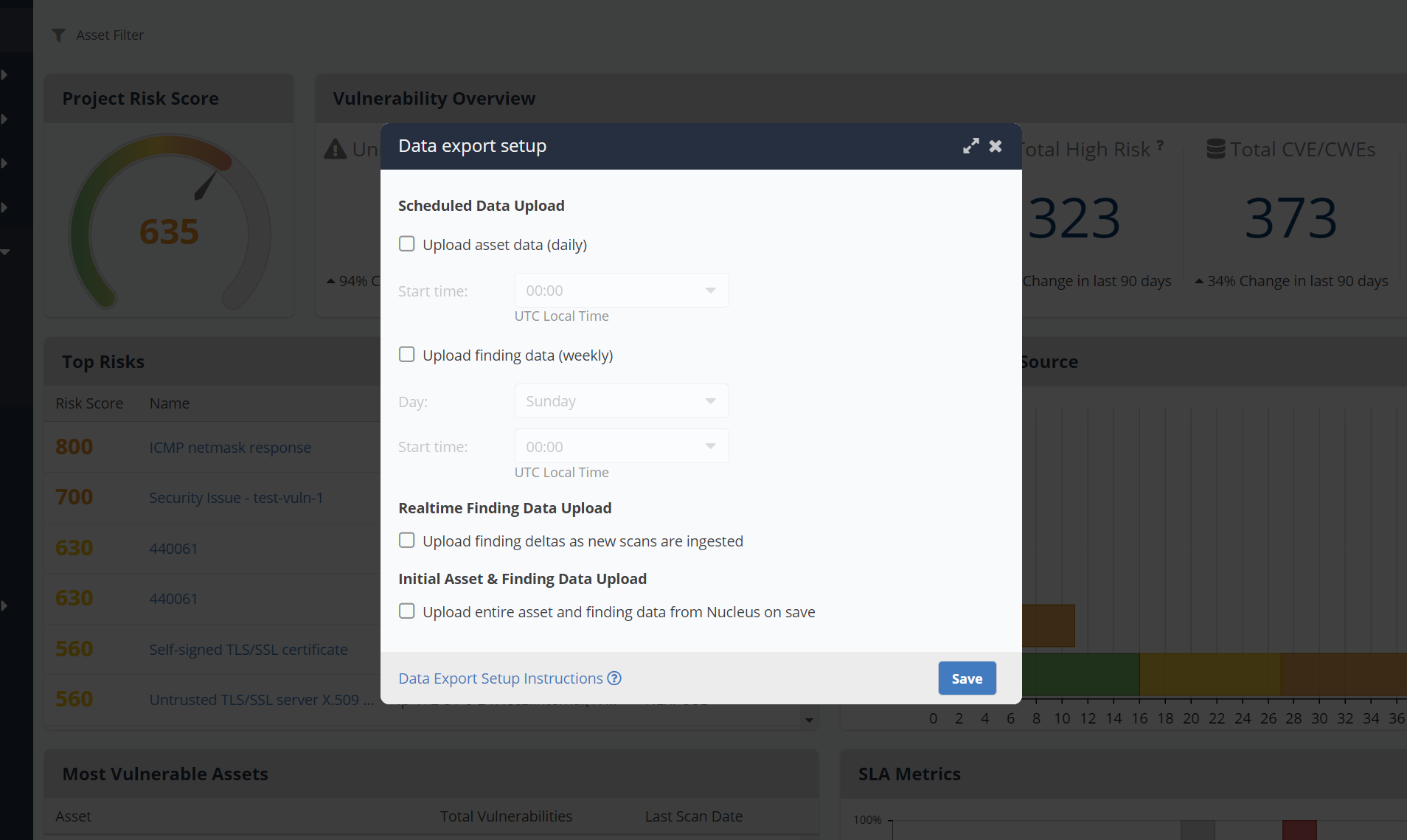Open the help tooltip beside Total High Risk
This screenshot has height=840, width=1407.
1159,145
